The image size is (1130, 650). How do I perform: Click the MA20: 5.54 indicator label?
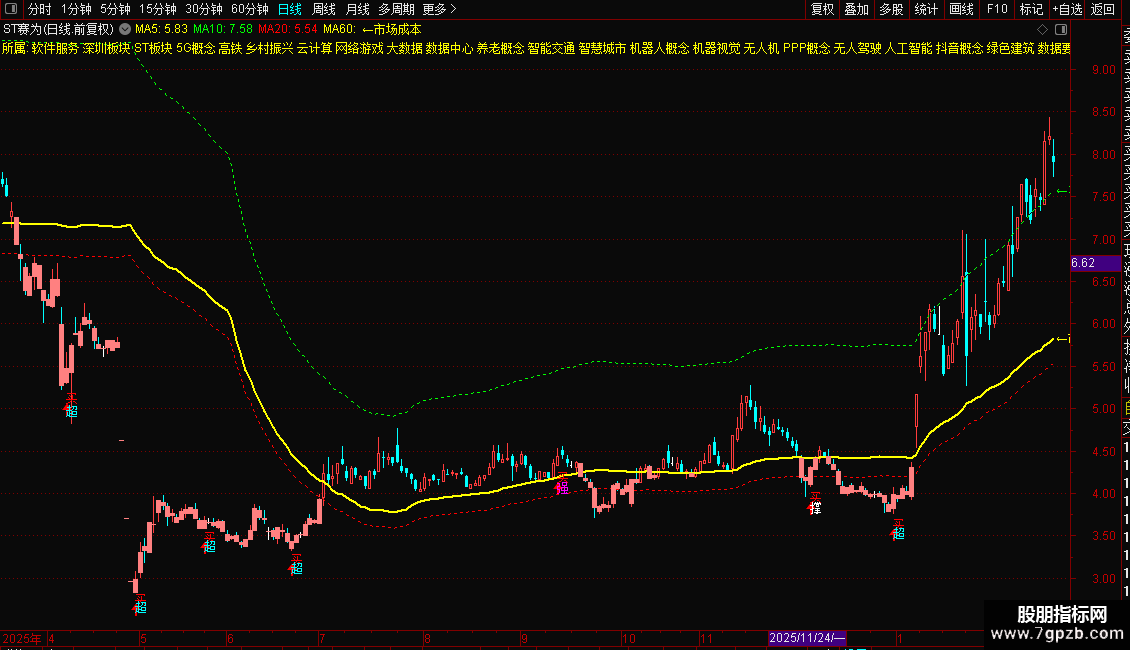[x=288, y=30]
